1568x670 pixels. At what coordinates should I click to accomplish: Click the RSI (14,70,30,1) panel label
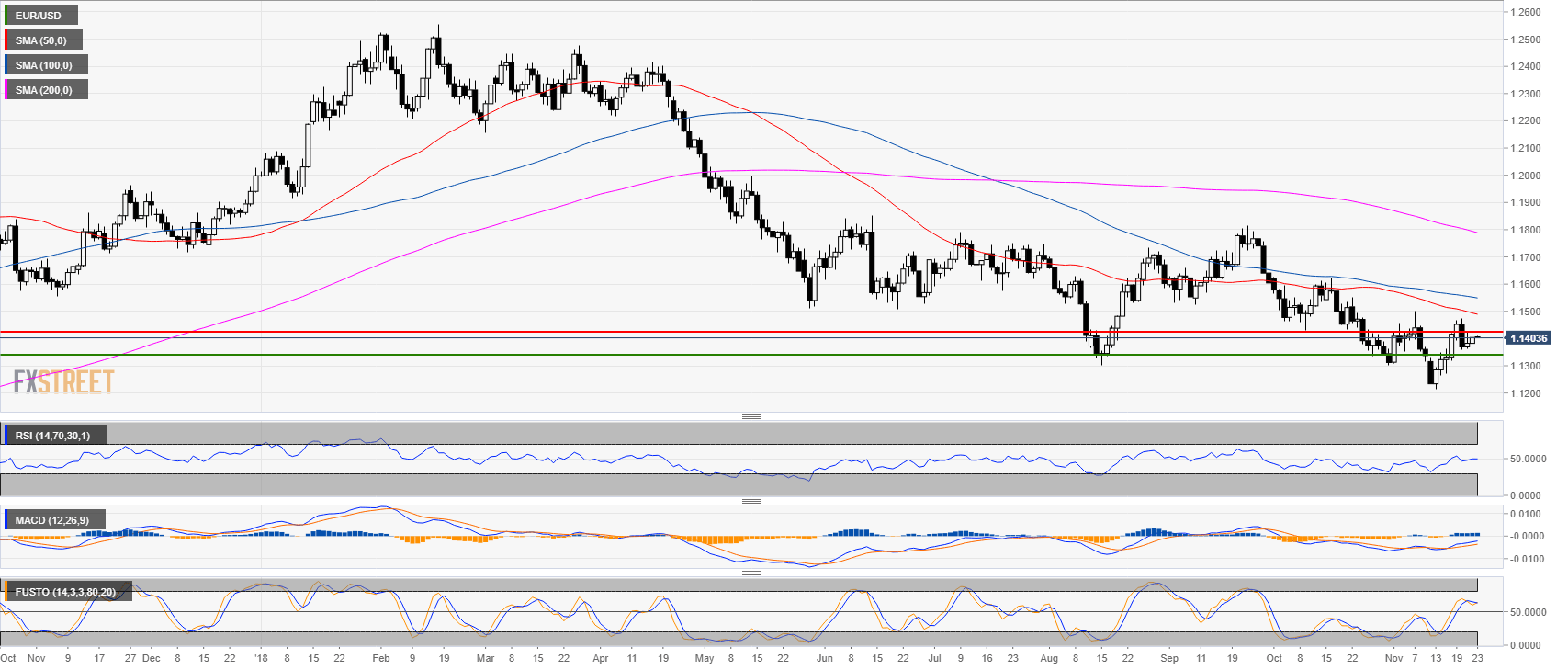point(53,435)
